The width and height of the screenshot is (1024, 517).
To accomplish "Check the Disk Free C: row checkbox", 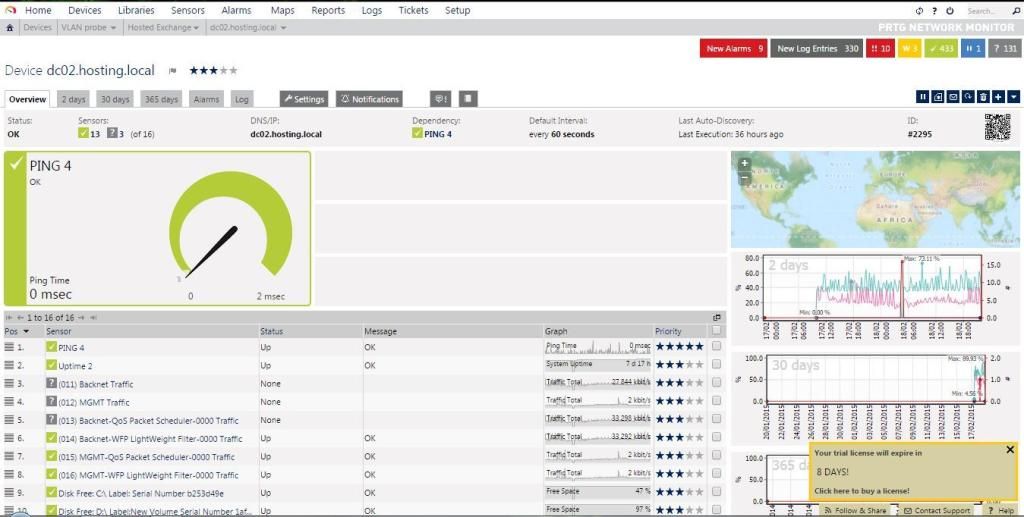I will [x=716, y=492].
